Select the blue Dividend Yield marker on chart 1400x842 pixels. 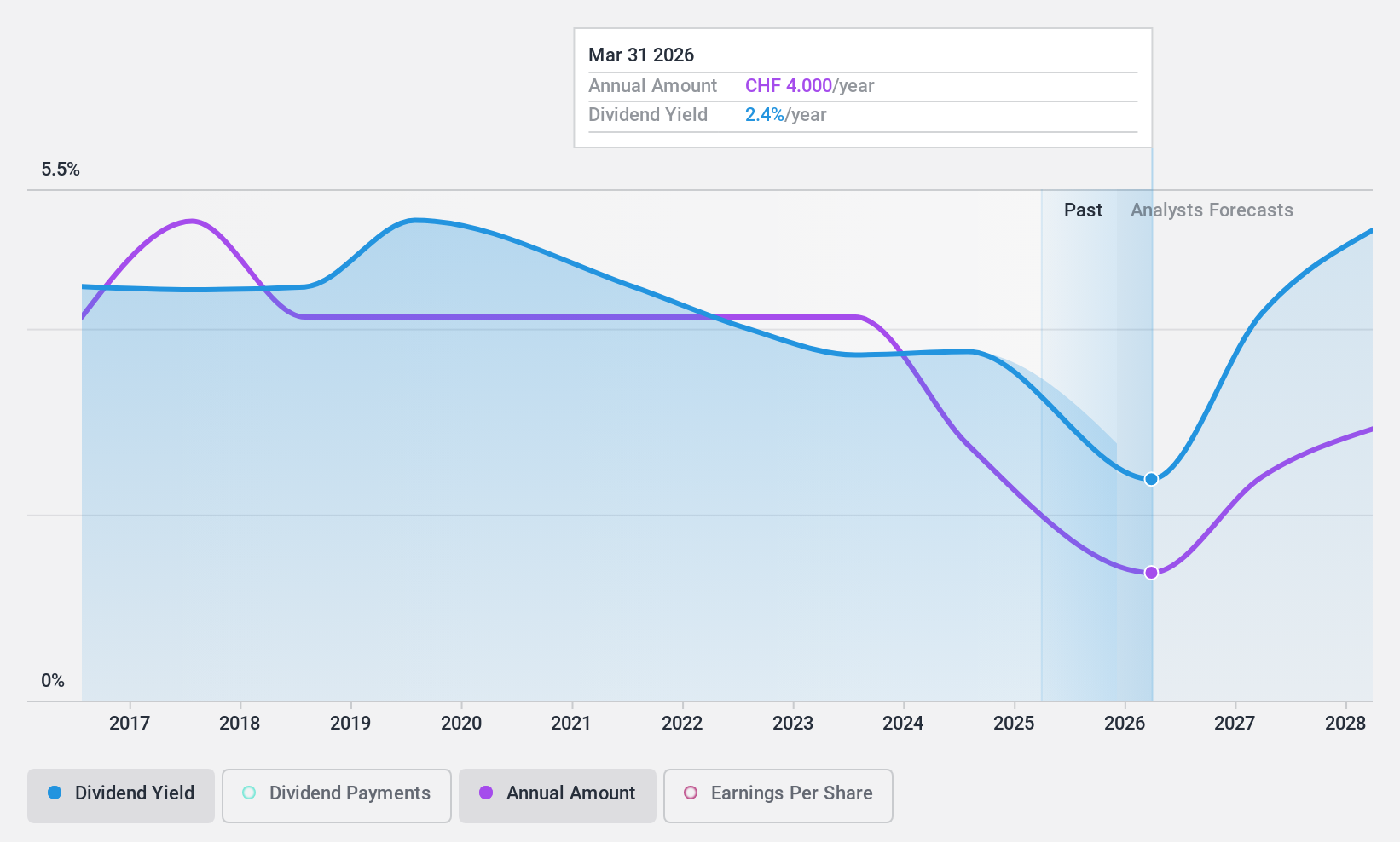1151,479
